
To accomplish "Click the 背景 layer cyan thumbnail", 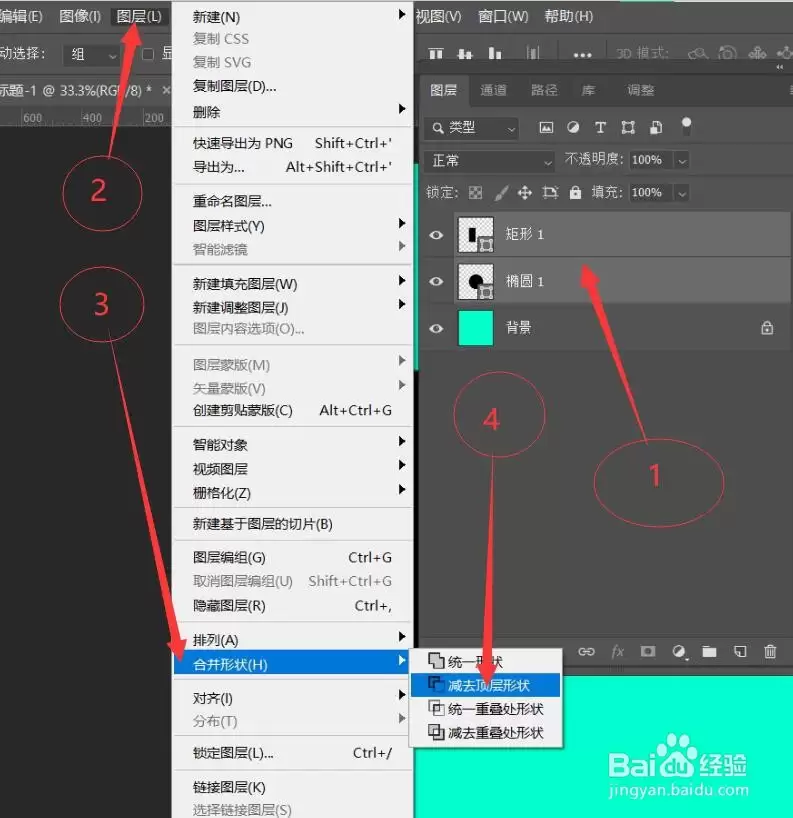I will (476, 328).
